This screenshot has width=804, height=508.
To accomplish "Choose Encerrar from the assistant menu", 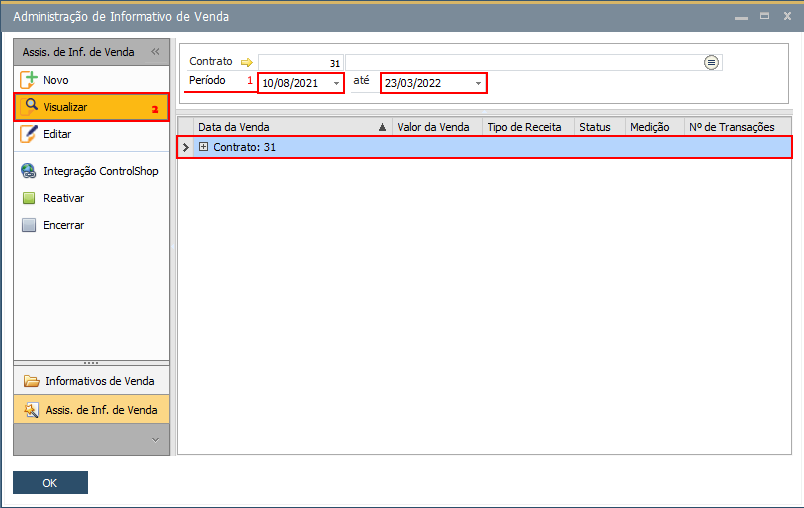I will pyautogui.click(x=64, y=225).
